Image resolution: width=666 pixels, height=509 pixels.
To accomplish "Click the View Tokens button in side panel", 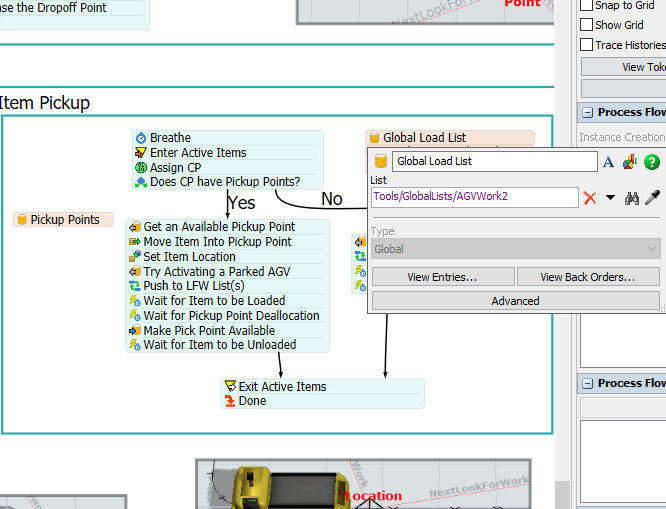I will 623,67.
